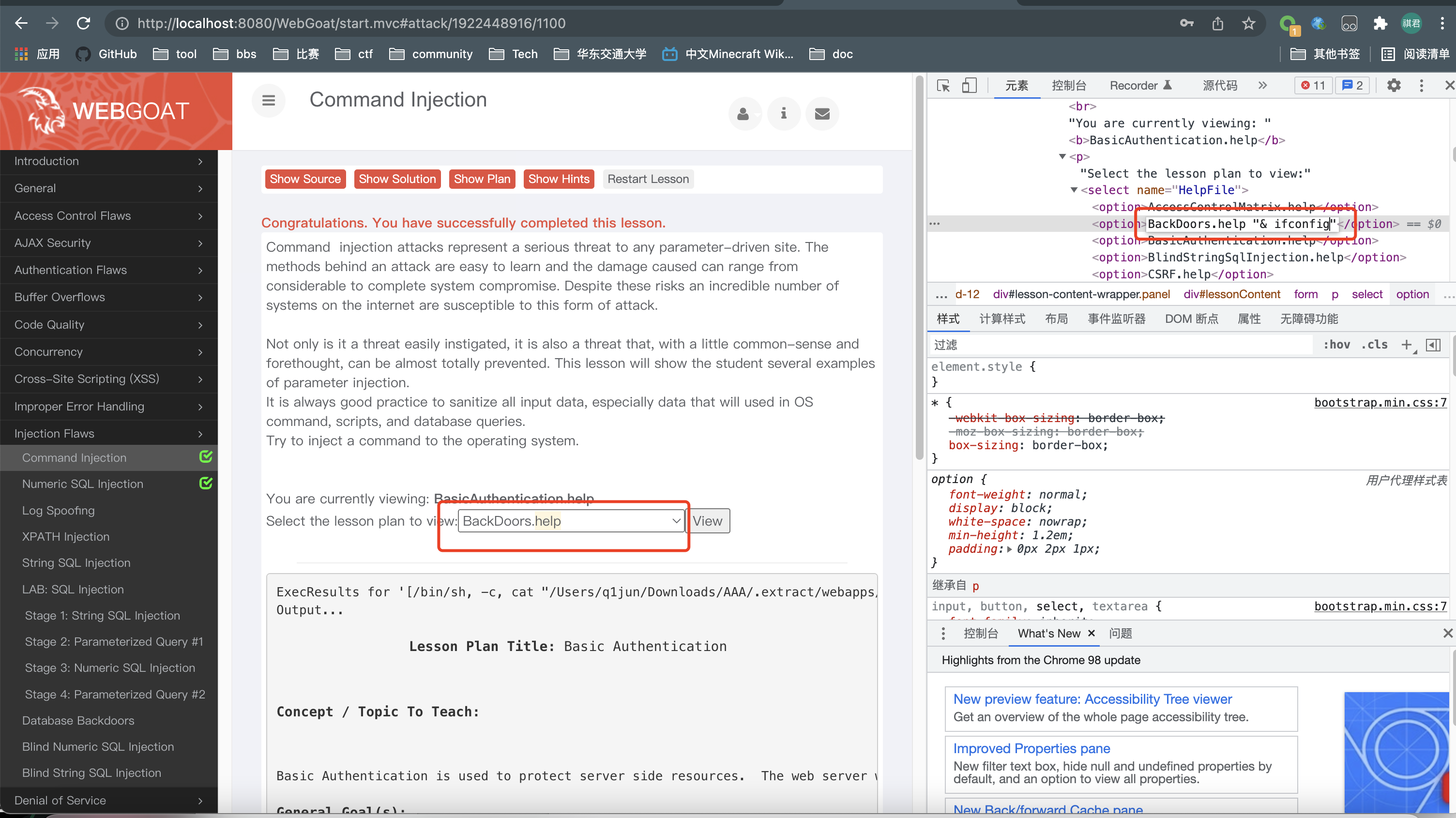This screenshot has width=1456, height=818.
Task: Open the HelpFile lesson plan dropdown
Action: tap(572, 521)
